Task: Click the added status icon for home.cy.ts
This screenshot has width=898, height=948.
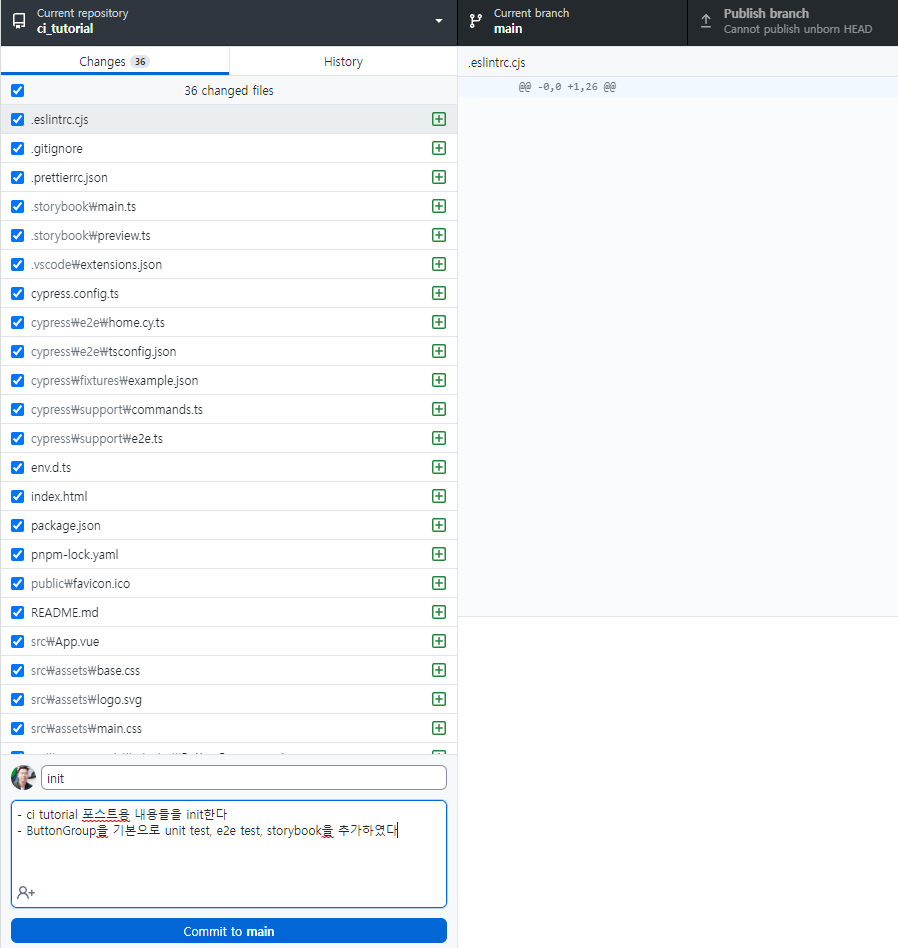Action: 439,322
